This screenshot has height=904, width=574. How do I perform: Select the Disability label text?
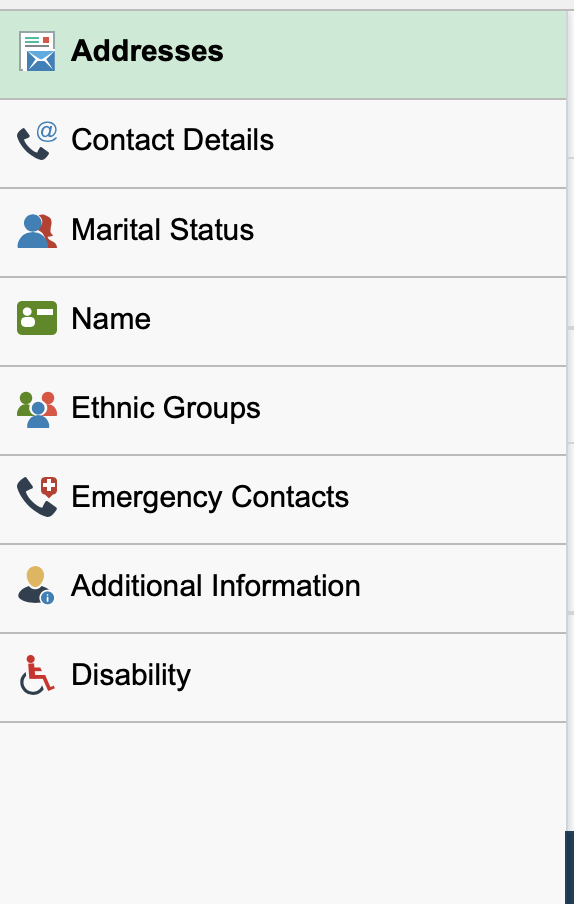[x=131, y=675]
